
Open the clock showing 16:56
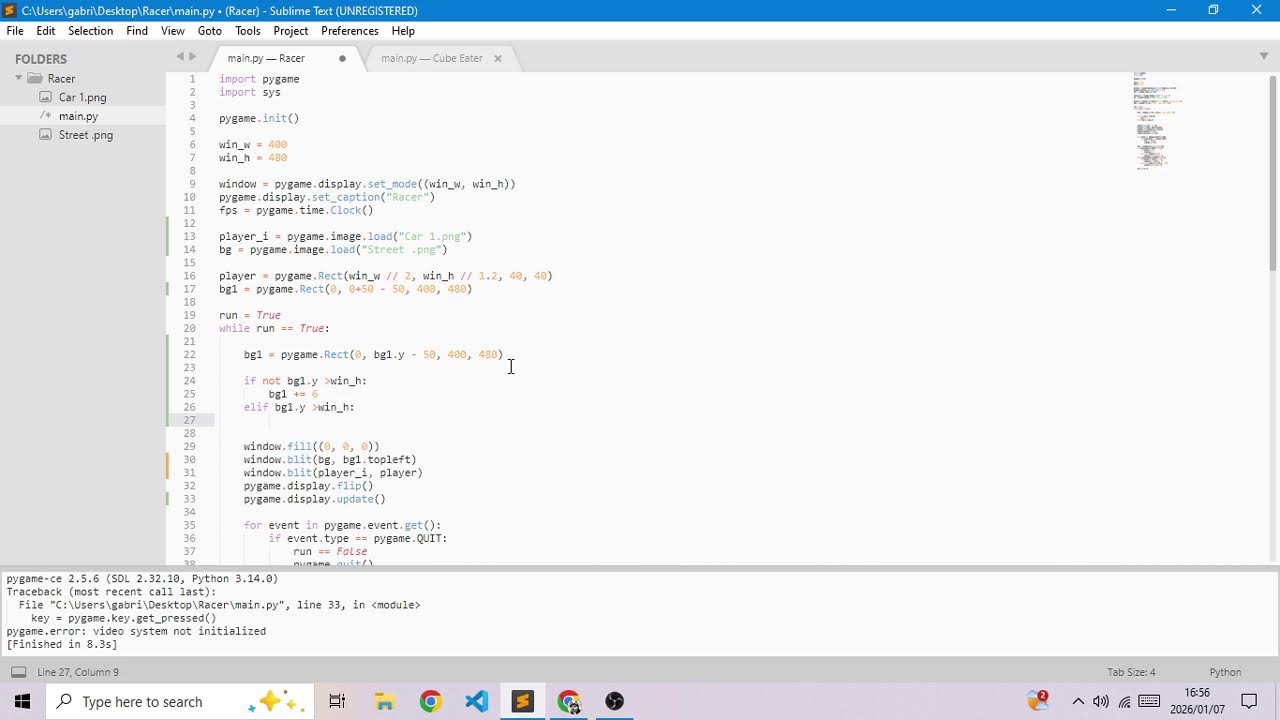1197,701
